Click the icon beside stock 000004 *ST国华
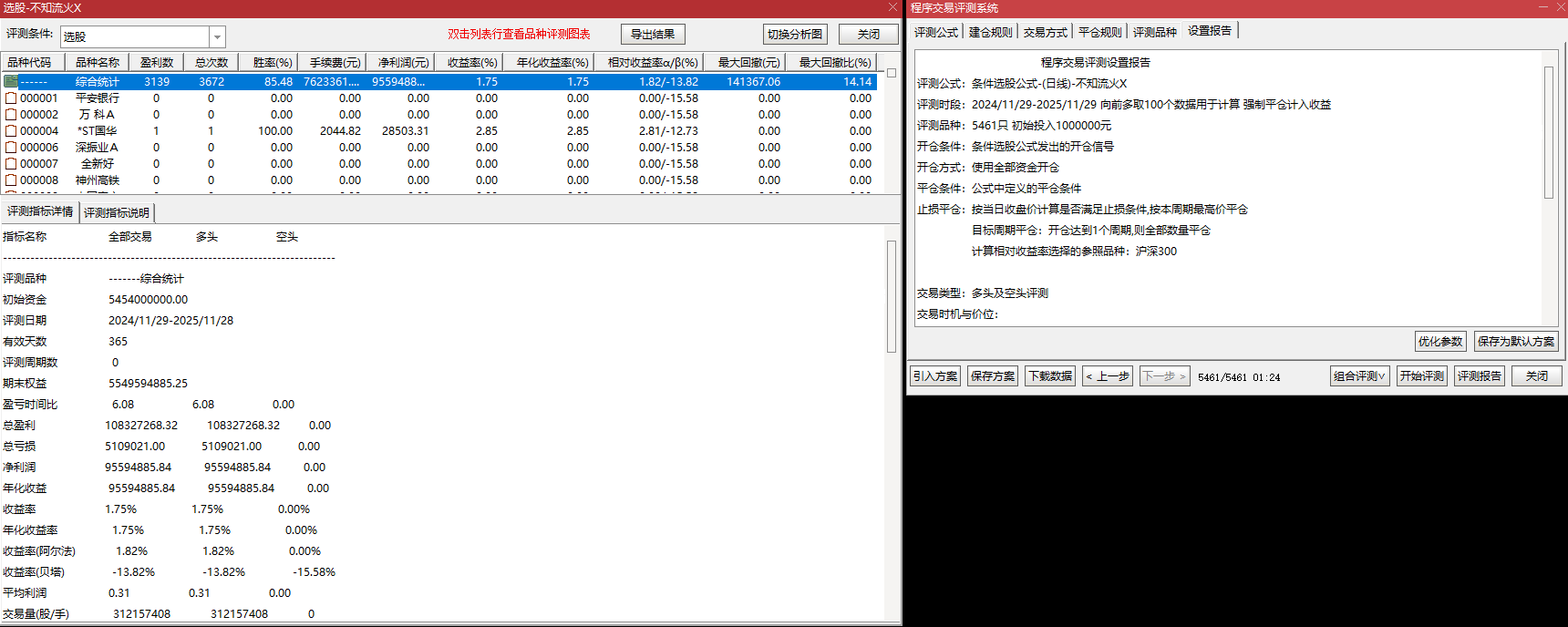Image resolution: width=1568 pixels, height=627 pixels. click(11, 131)
